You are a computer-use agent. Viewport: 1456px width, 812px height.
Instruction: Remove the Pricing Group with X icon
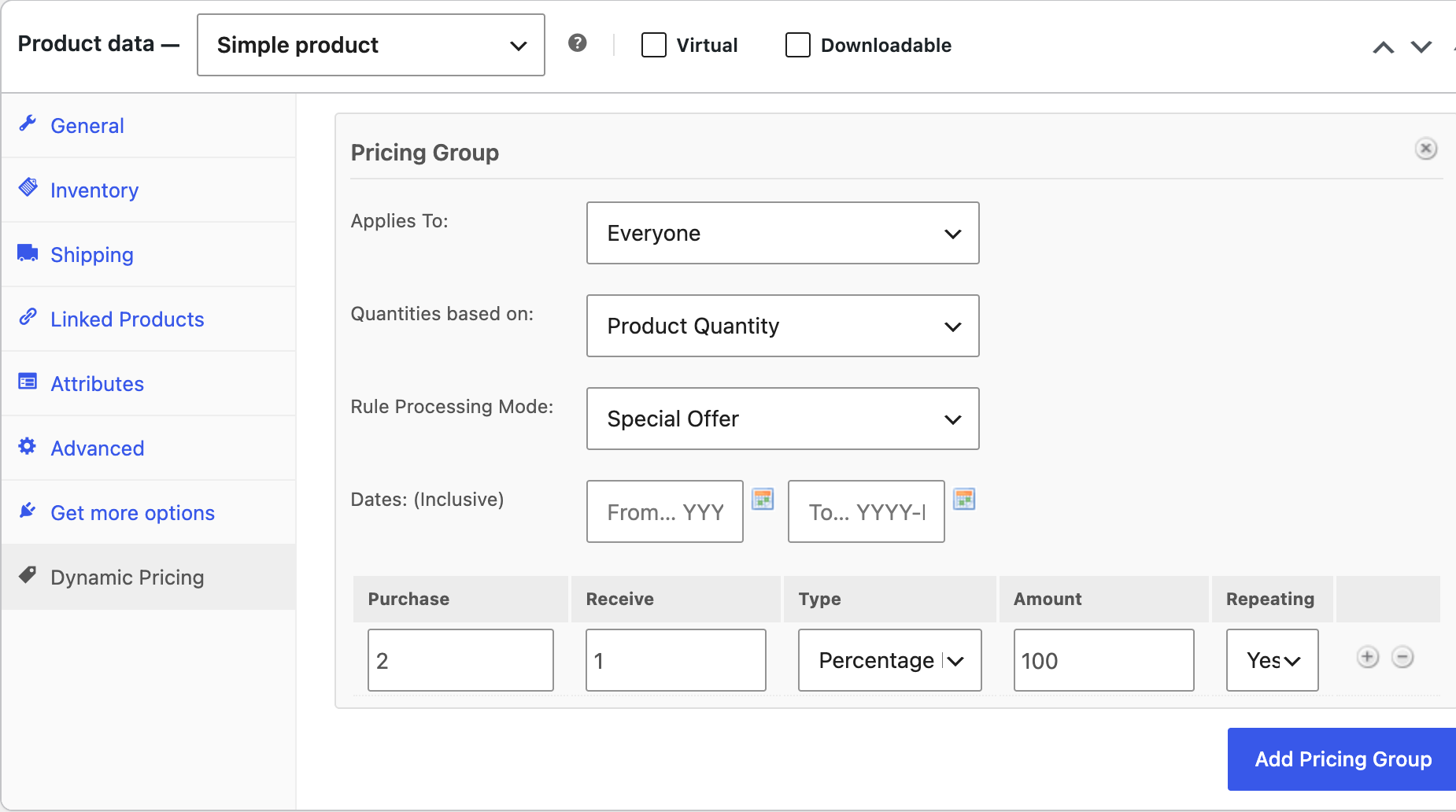[x=1426, y=149]
